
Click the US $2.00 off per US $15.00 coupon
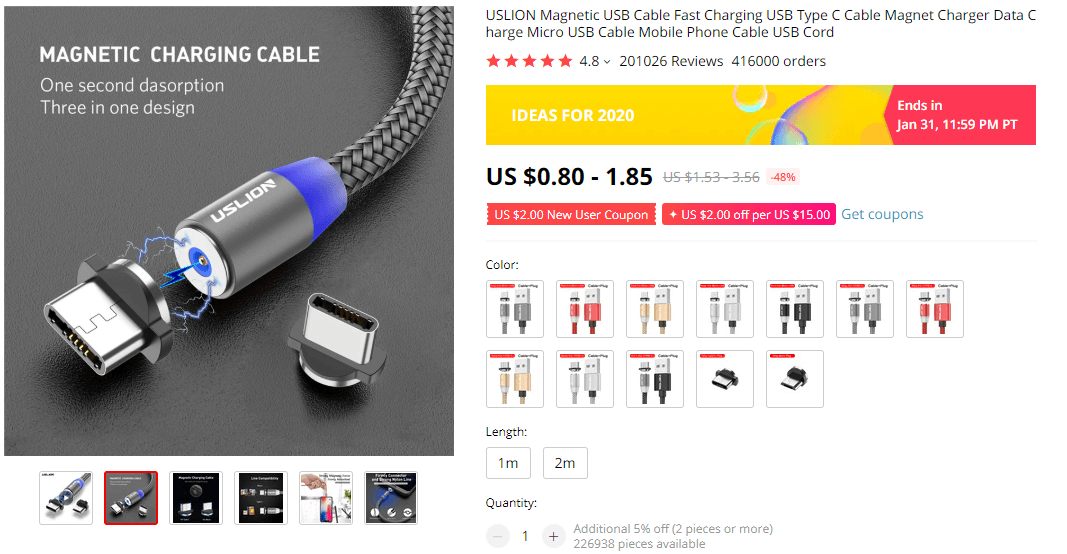pyautogui.click(x=748, y=215)
